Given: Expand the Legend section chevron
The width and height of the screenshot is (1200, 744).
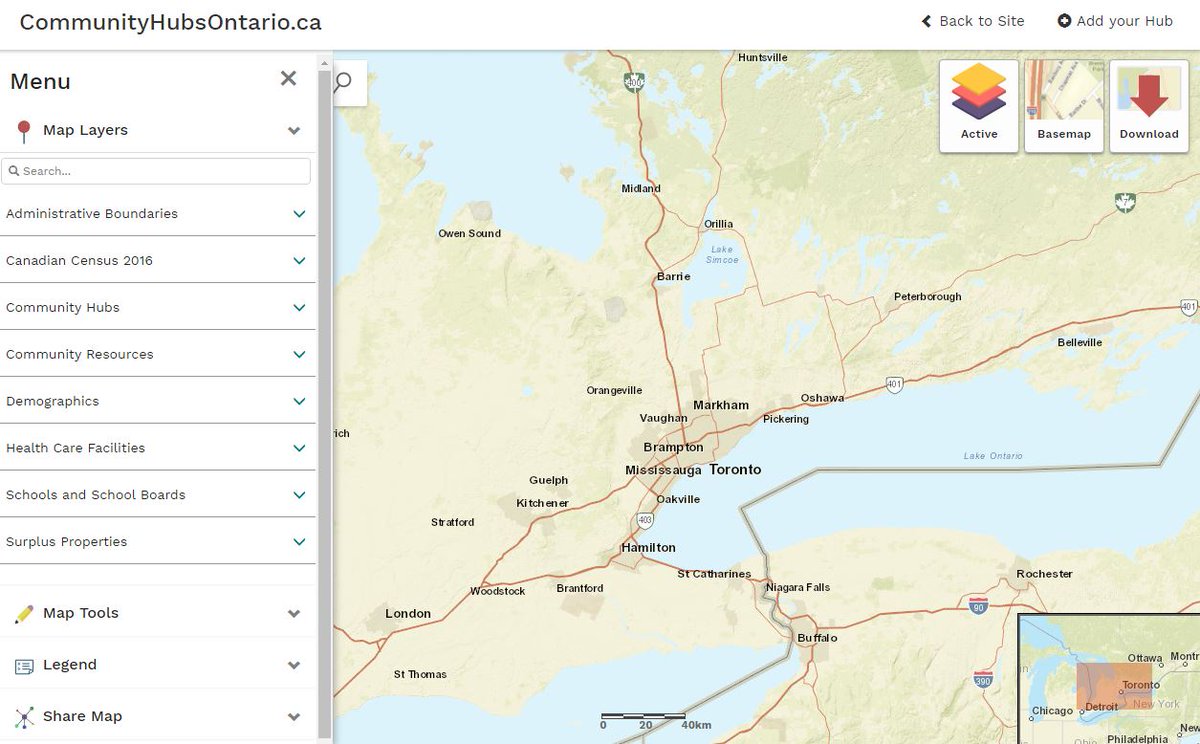Looking at the screenshot, I should click(294, 666).
